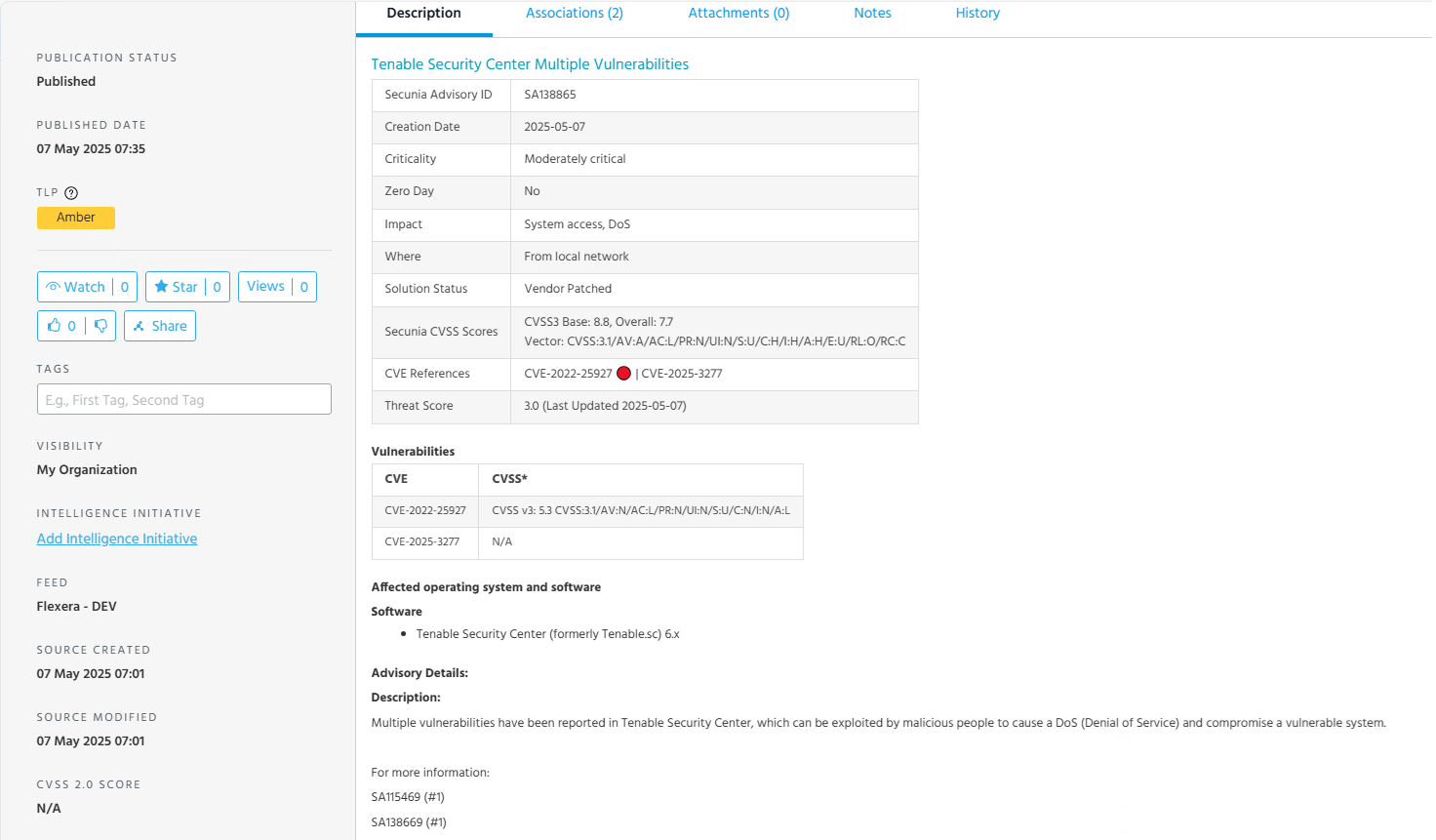
Task: Select Impact value System access, DoS
Action: [x=578, y=224]
